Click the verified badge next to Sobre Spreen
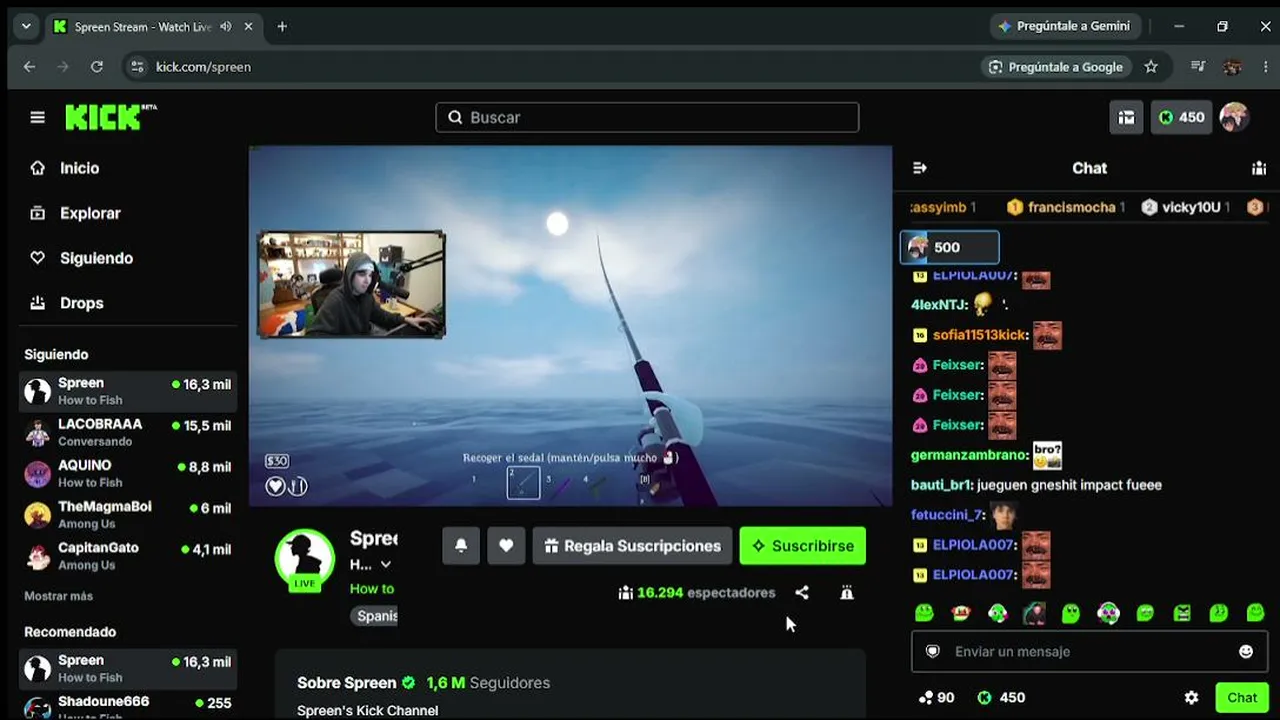Screen dimensions: 1280x720 pyautogui.click(x=408, y=683)
